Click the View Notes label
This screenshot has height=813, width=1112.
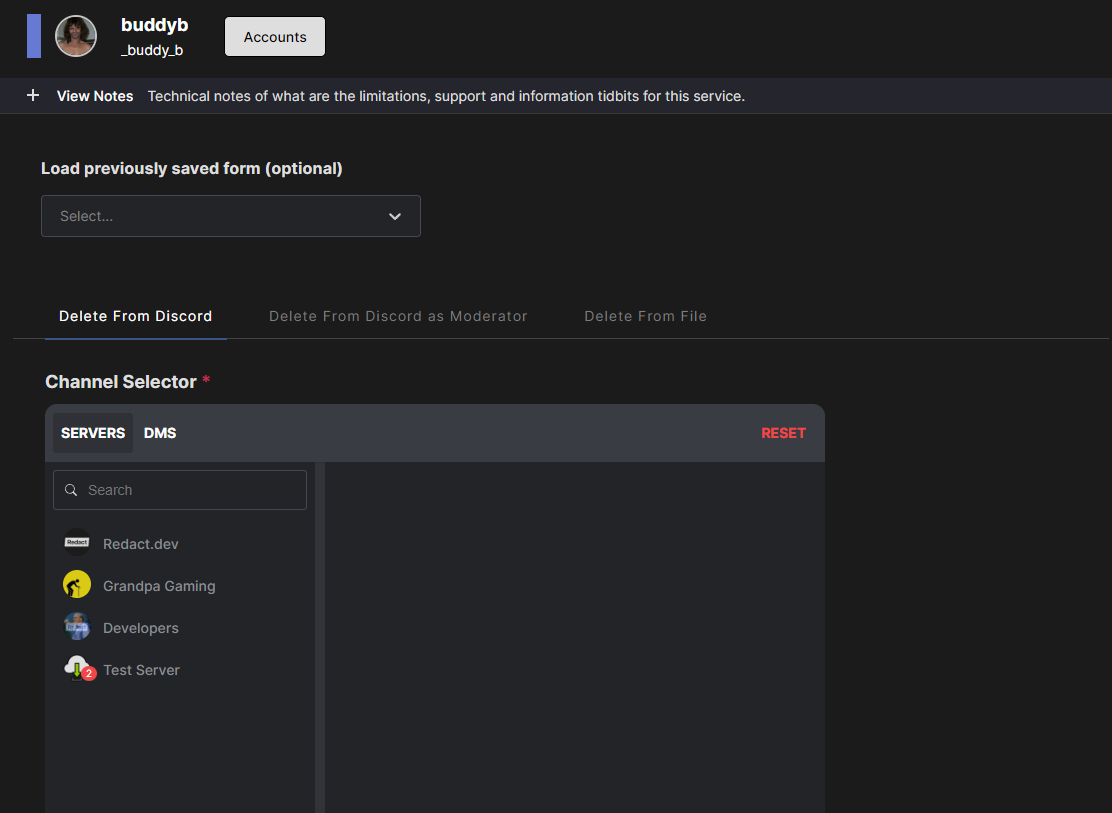pos(95,96)
